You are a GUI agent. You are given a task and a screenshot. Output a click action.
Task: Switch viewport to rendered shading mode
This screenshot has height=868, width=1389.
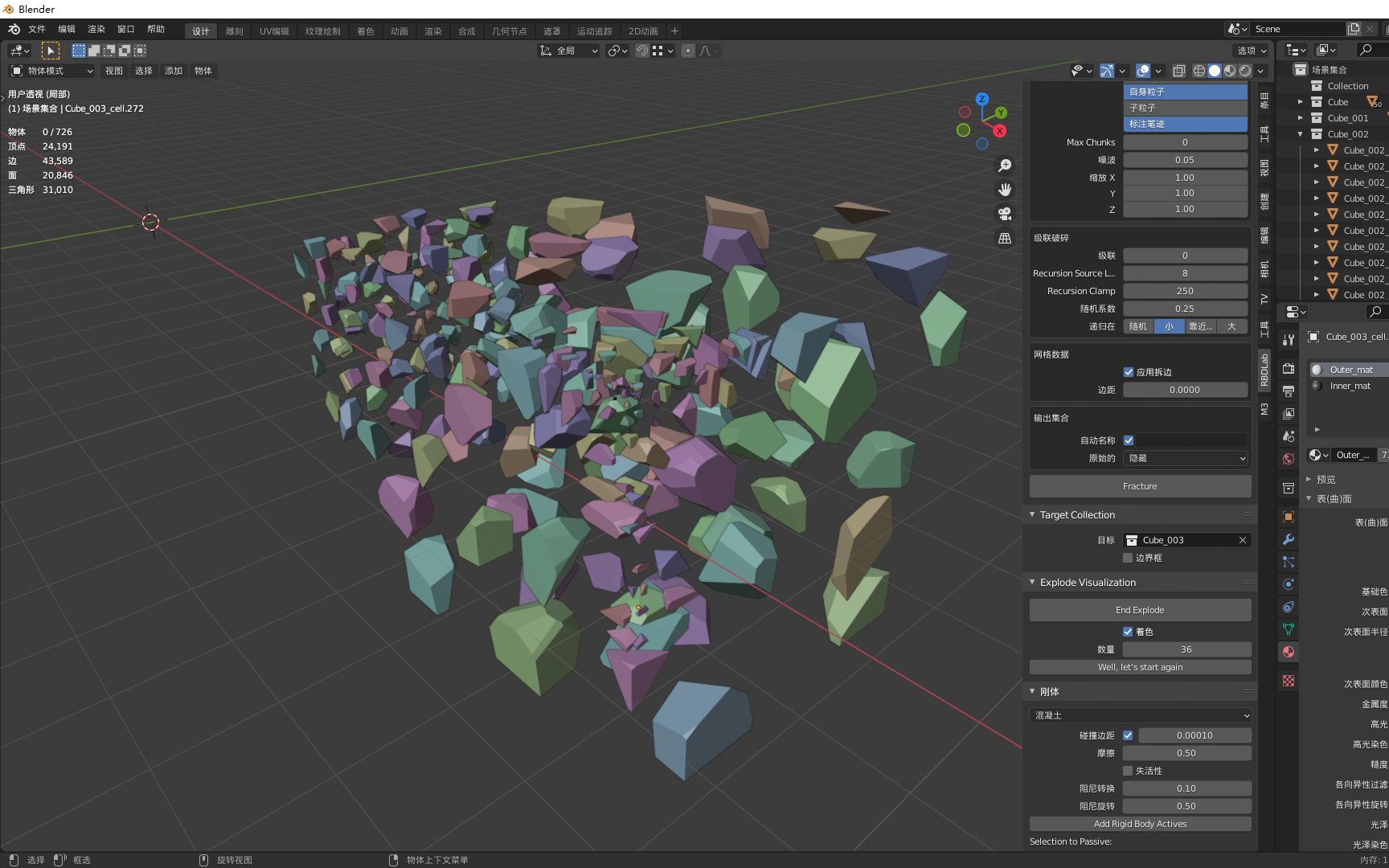tap(1244, 70)
